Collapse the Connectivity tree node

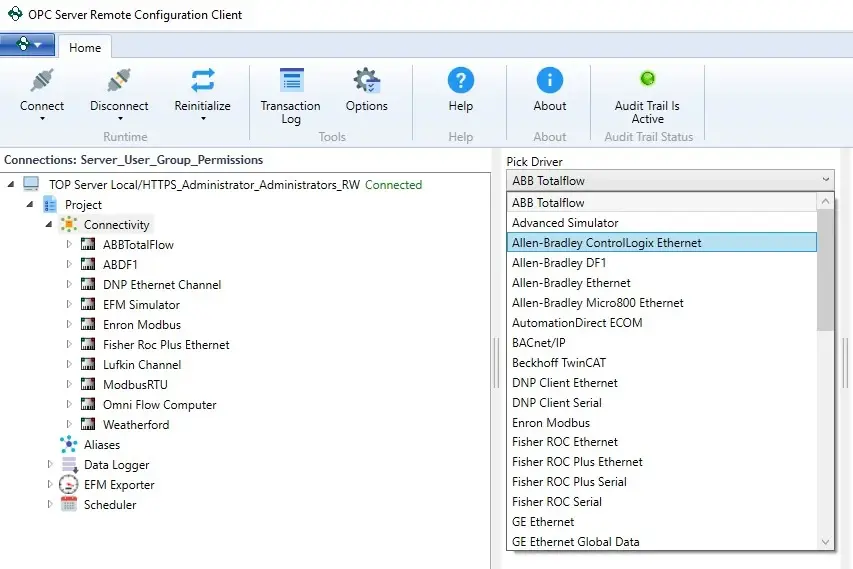(49, 224)
